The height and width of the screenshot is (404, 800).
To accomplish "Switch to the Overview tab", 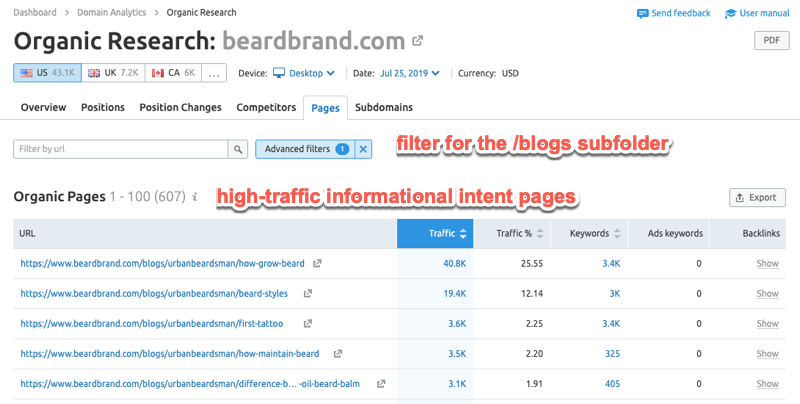I will click(x=43, y=108).
